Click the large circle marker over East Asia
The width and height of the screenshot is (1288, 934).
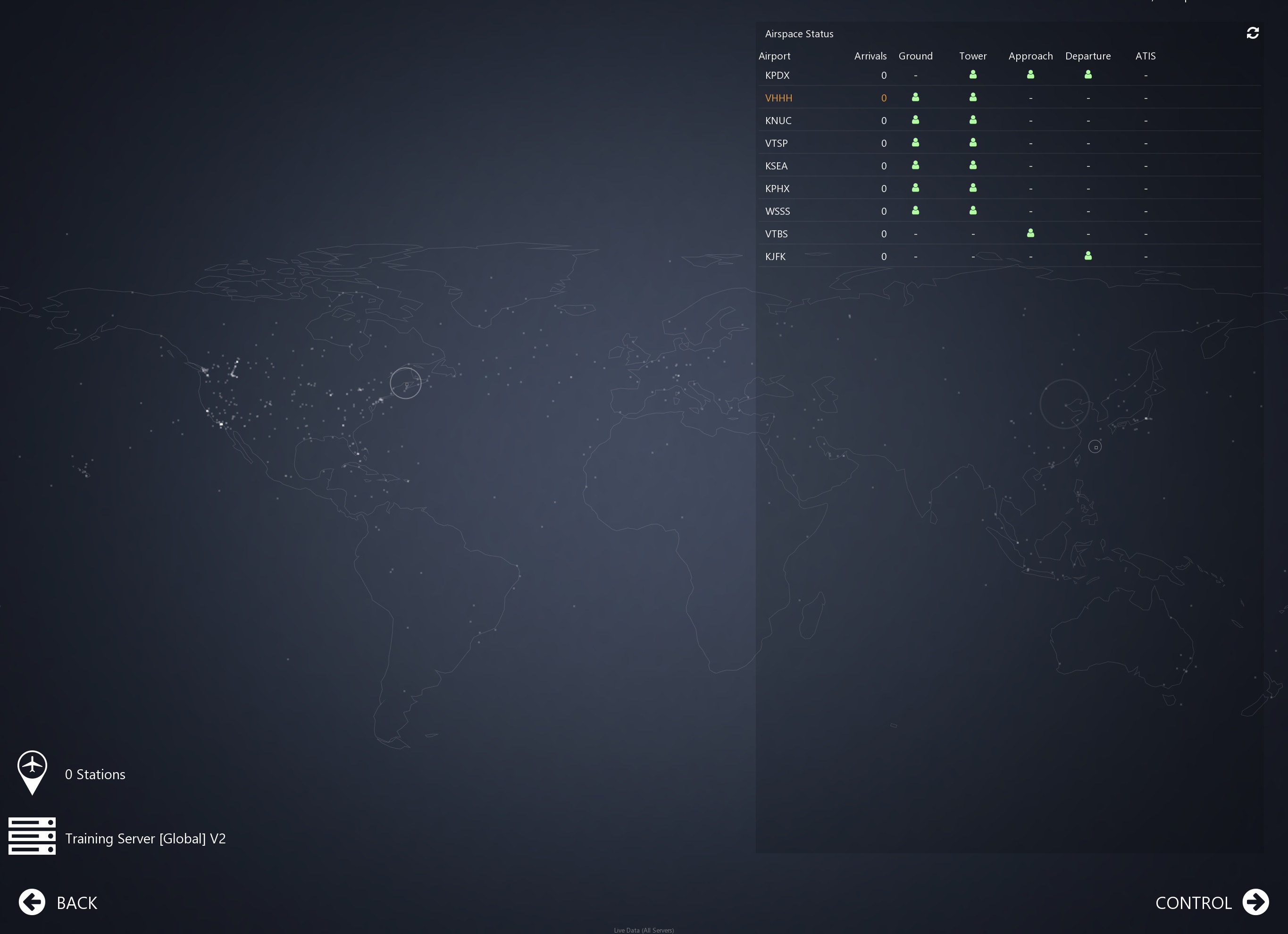point(1064,404)
